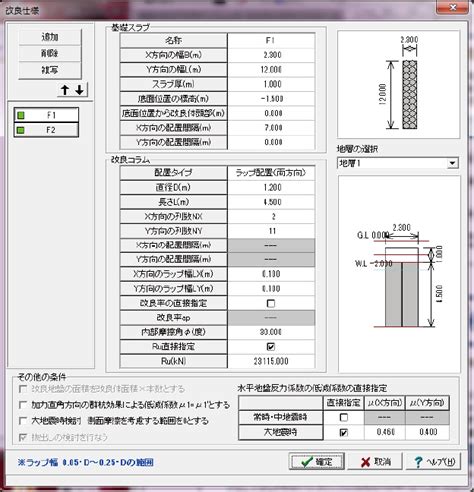Edit X方向の幅B value 2.300
The height and width of the screenshot is (492, 474).
271,55
